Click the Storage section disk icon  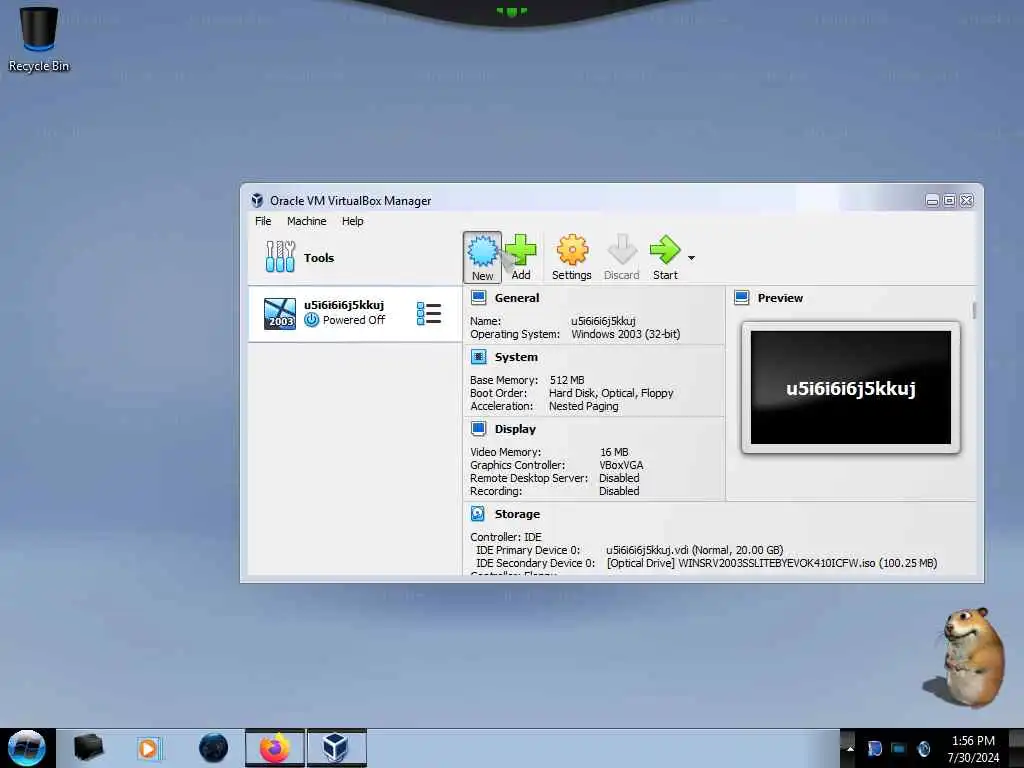click(478, 514)
